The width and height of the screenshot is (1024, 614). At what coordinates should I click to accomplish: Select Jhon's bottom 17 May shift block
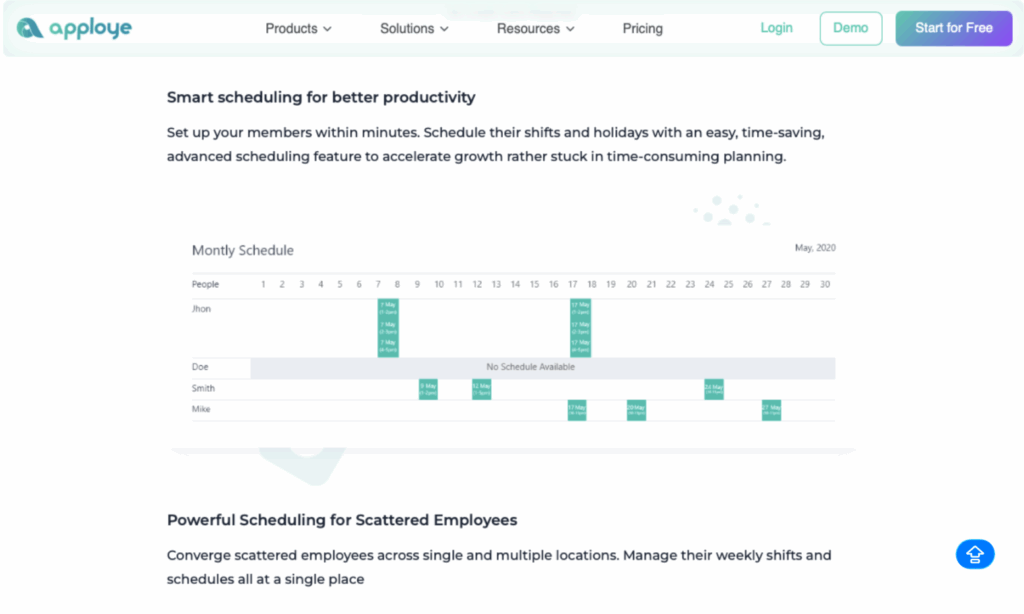point(581,347)
